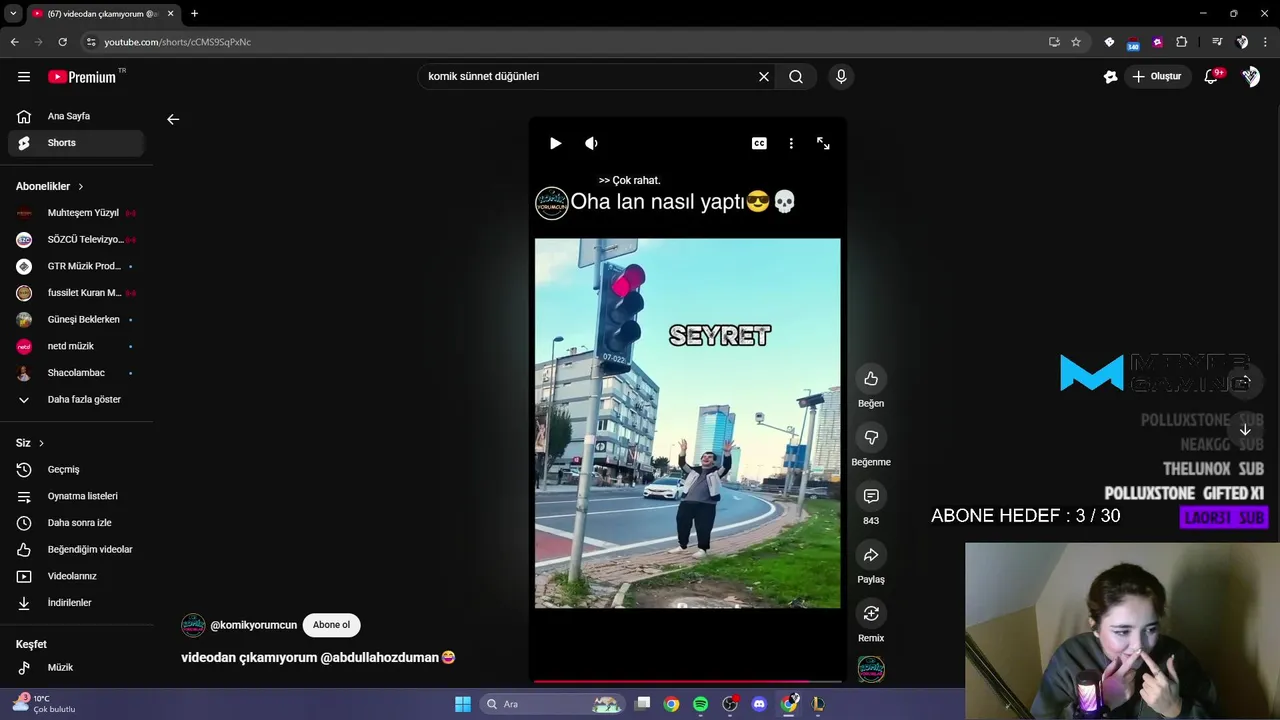Reload the page in the browser
The image size is (1280, 720).
coord(62,42)
